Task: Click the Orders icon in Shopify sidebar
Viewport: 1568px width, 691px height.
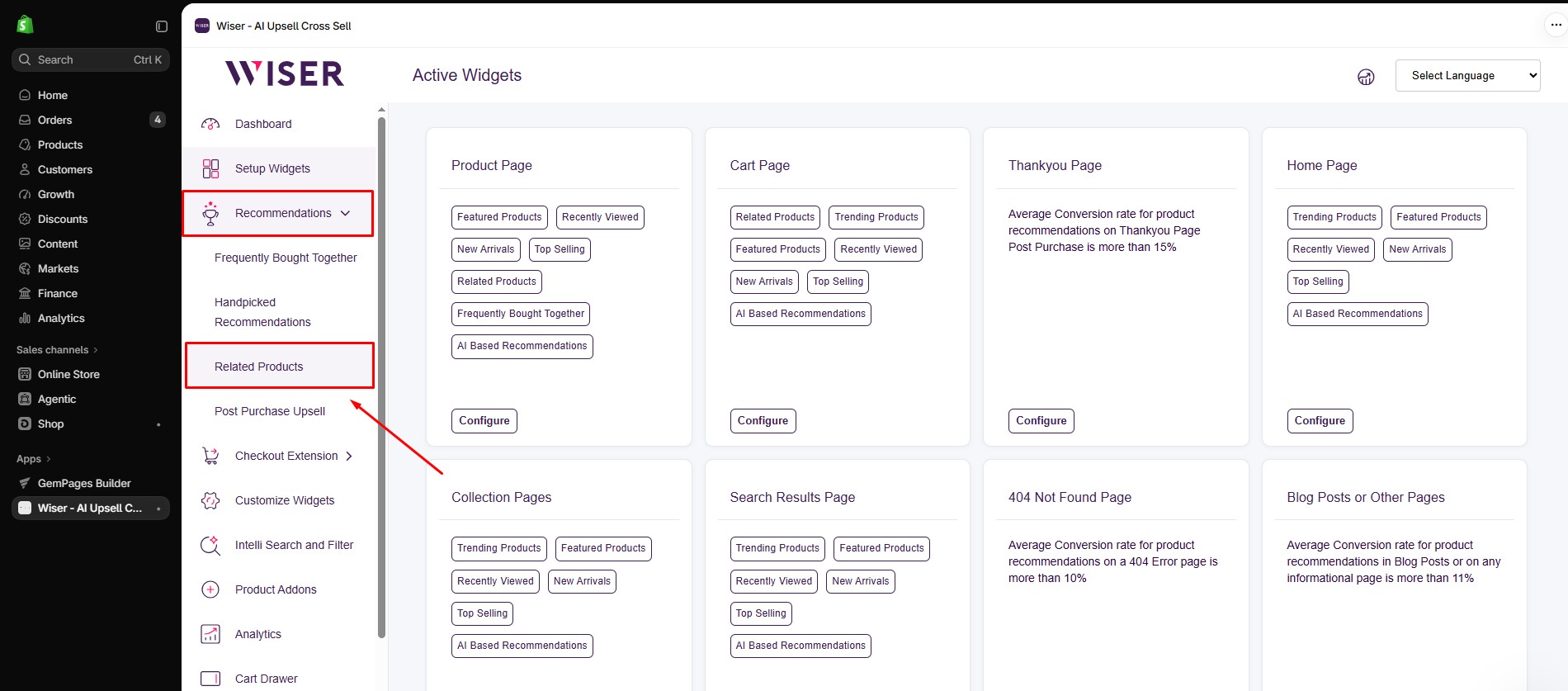Action: (x=25, y=120)
